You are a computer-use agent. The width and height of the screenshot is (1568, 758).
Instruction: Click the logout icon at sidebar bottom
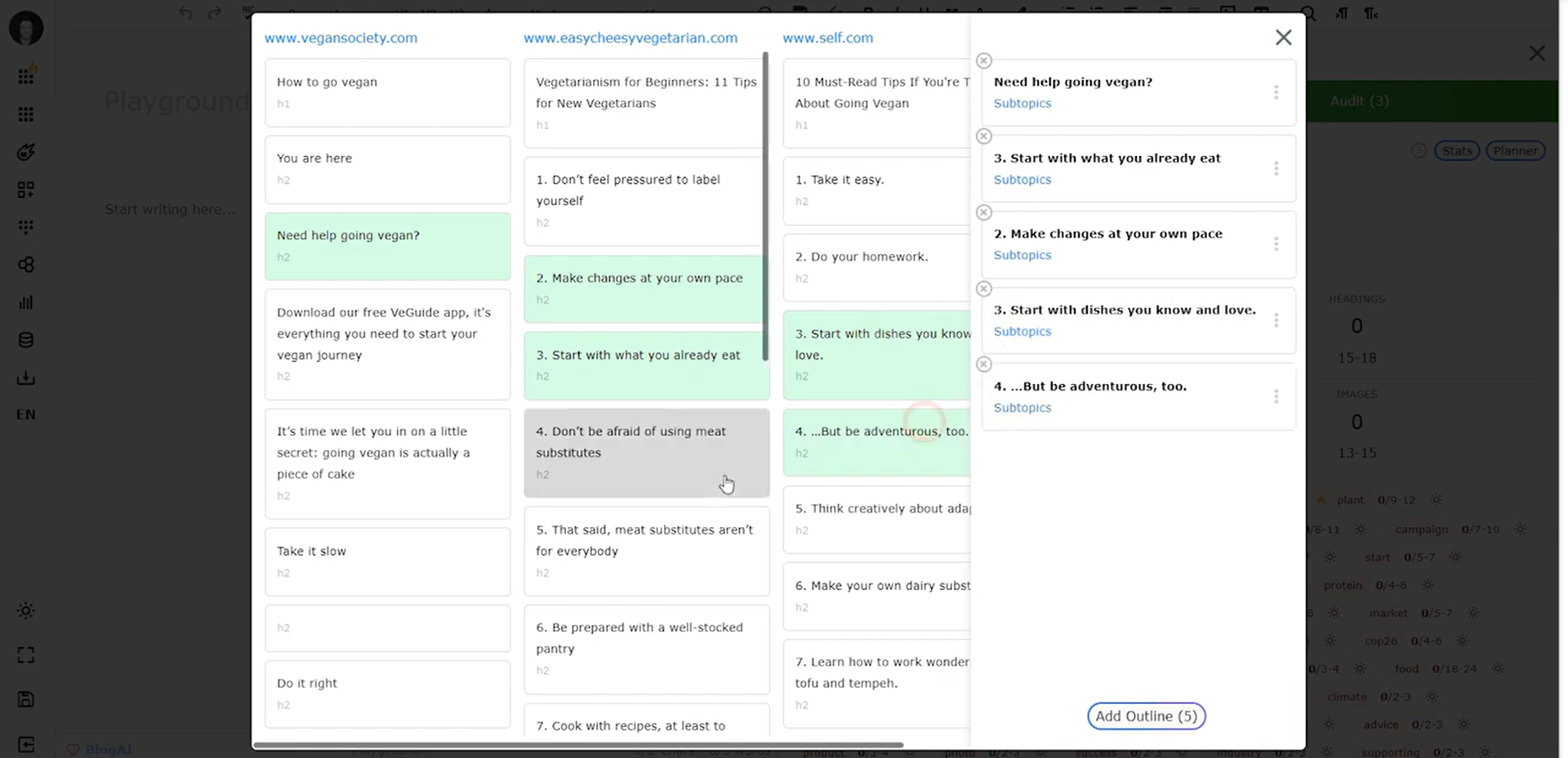point(26,744)
